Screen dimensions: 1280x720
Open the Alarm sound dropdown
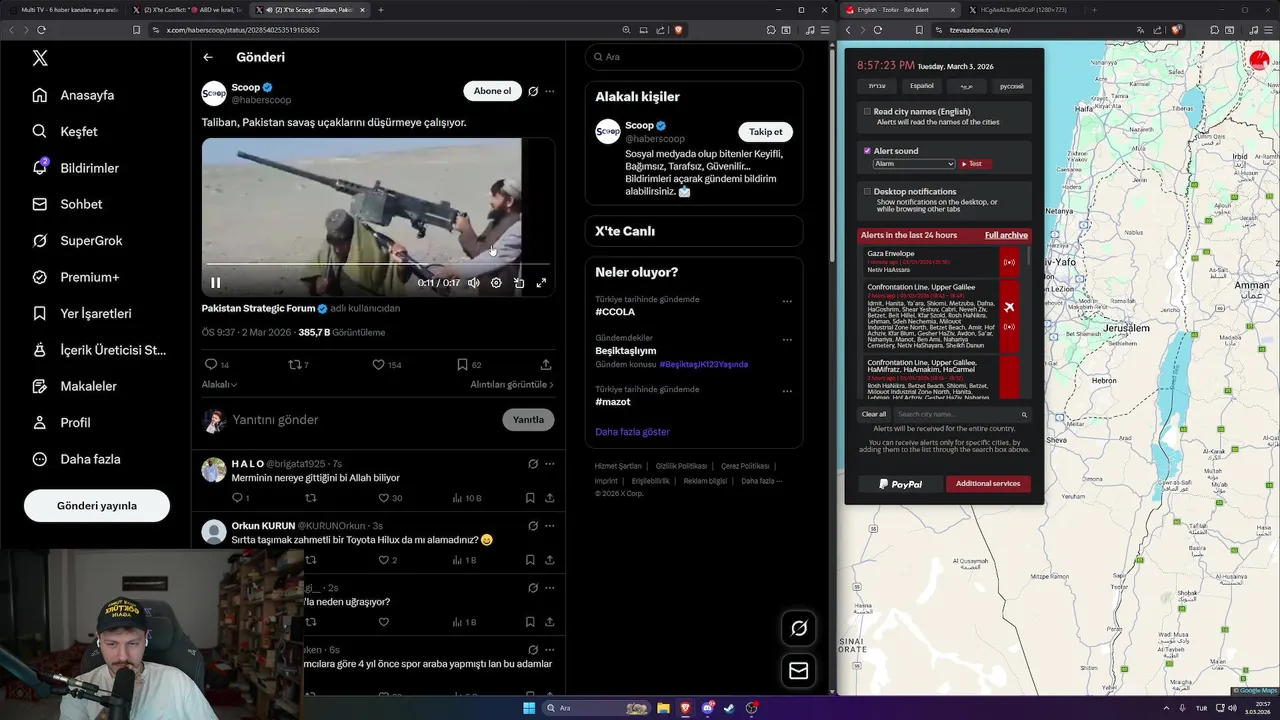pyautogui.click(x=914, y=163)
